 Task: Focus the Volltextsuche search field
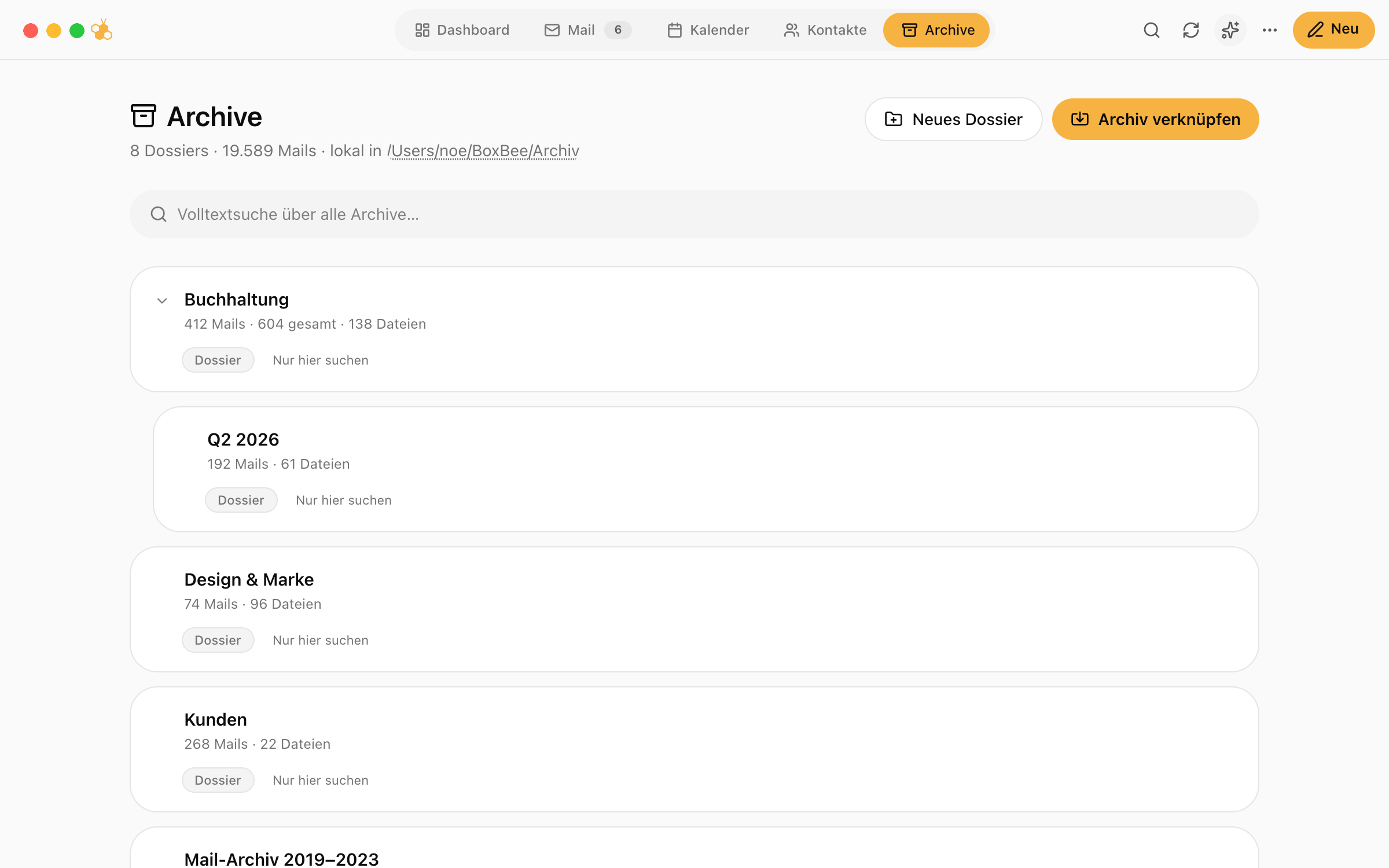point(694,214)
